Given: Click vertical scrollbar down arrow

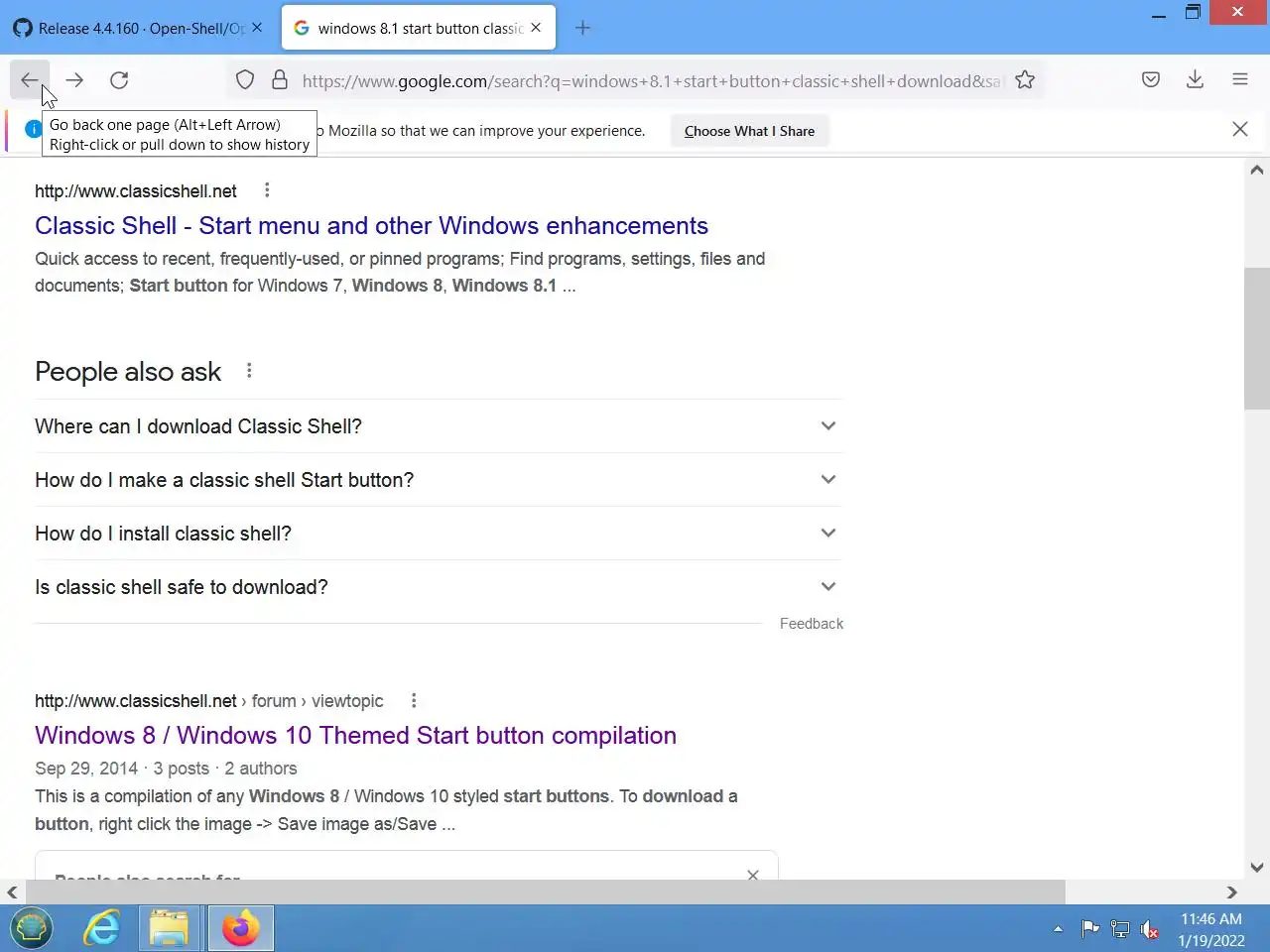Looking at the screenshot, I should tap(1257, 867).
